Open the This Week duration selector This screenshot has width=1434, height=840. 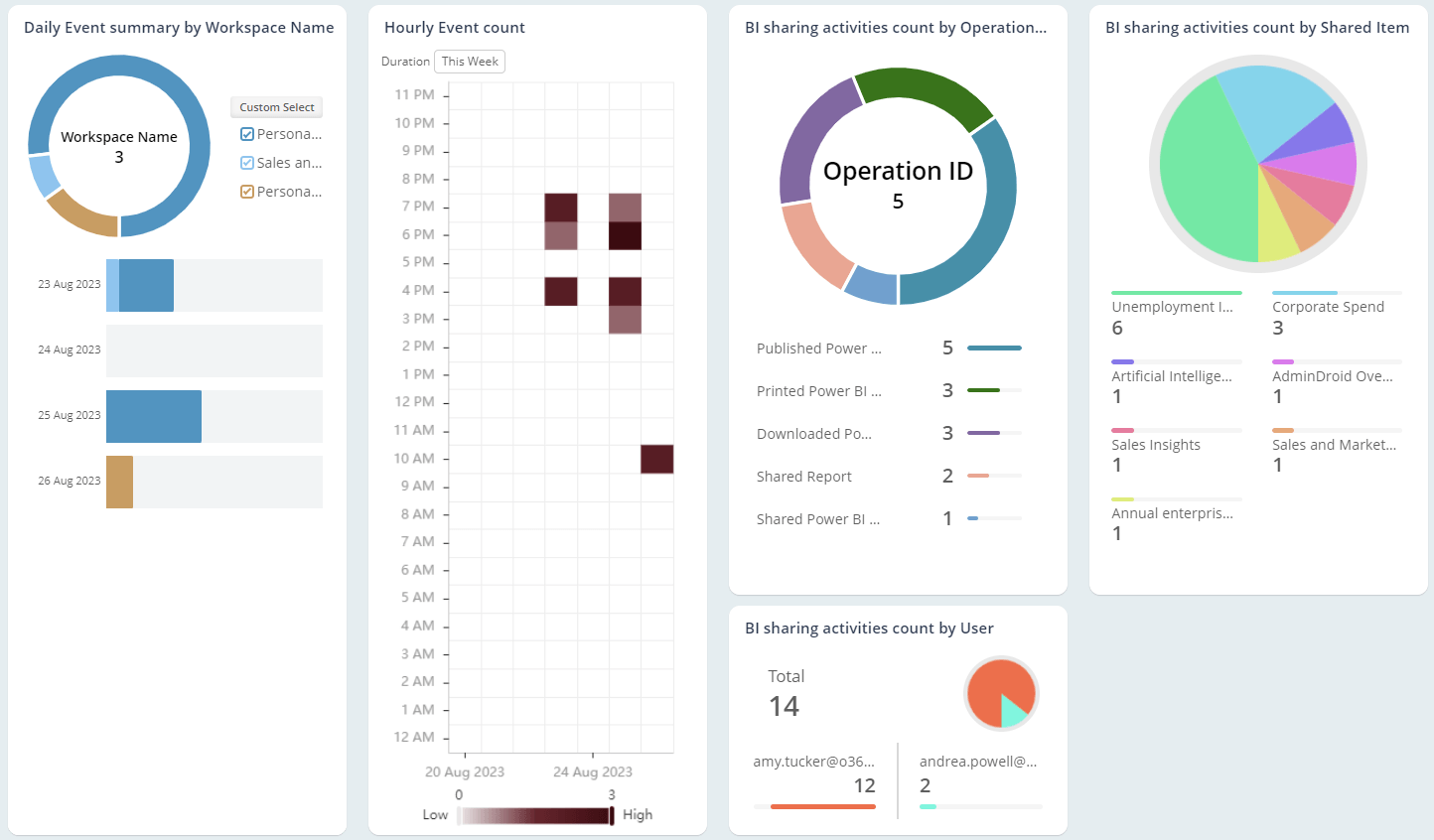(469, 61)
